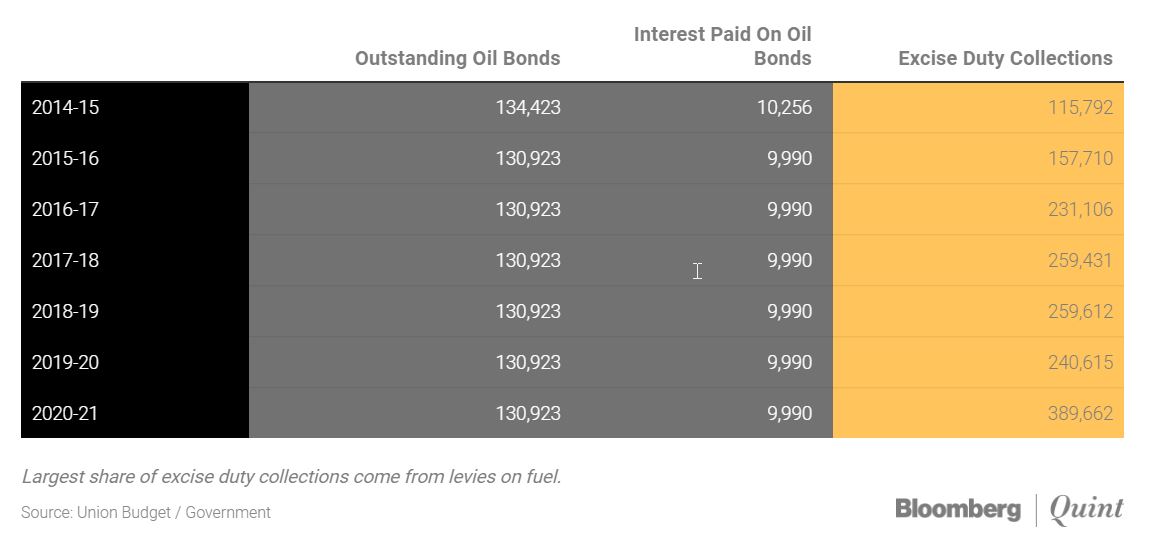Click the 2020-21 row label
Screen dimensions: 1158x544
click(x=65, y=413)
